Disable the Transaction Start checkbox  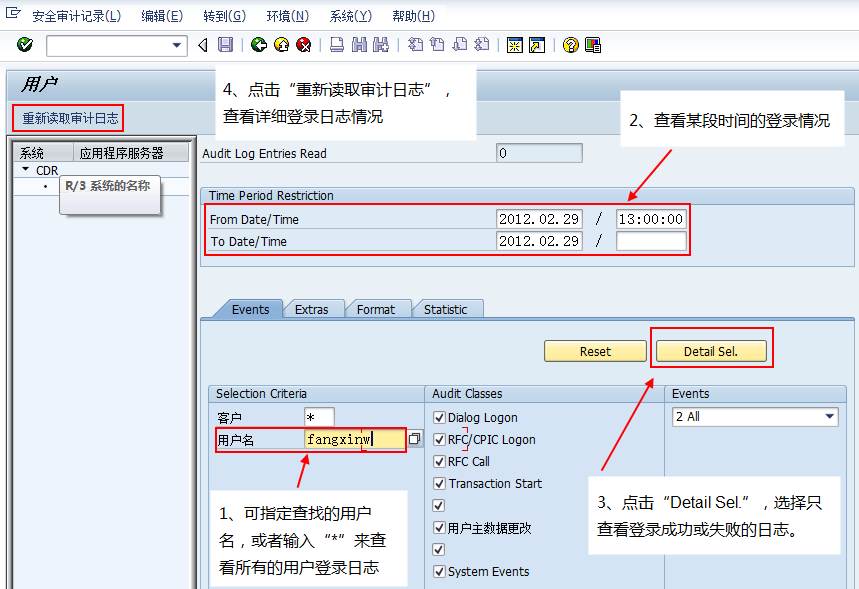pos(439,484)
